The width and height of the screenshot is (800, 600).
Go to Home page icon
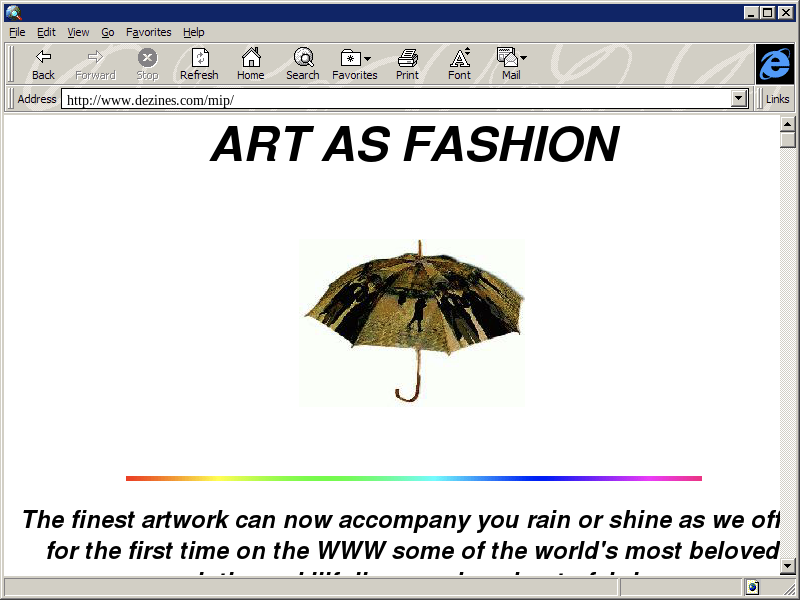click(251, 58)
